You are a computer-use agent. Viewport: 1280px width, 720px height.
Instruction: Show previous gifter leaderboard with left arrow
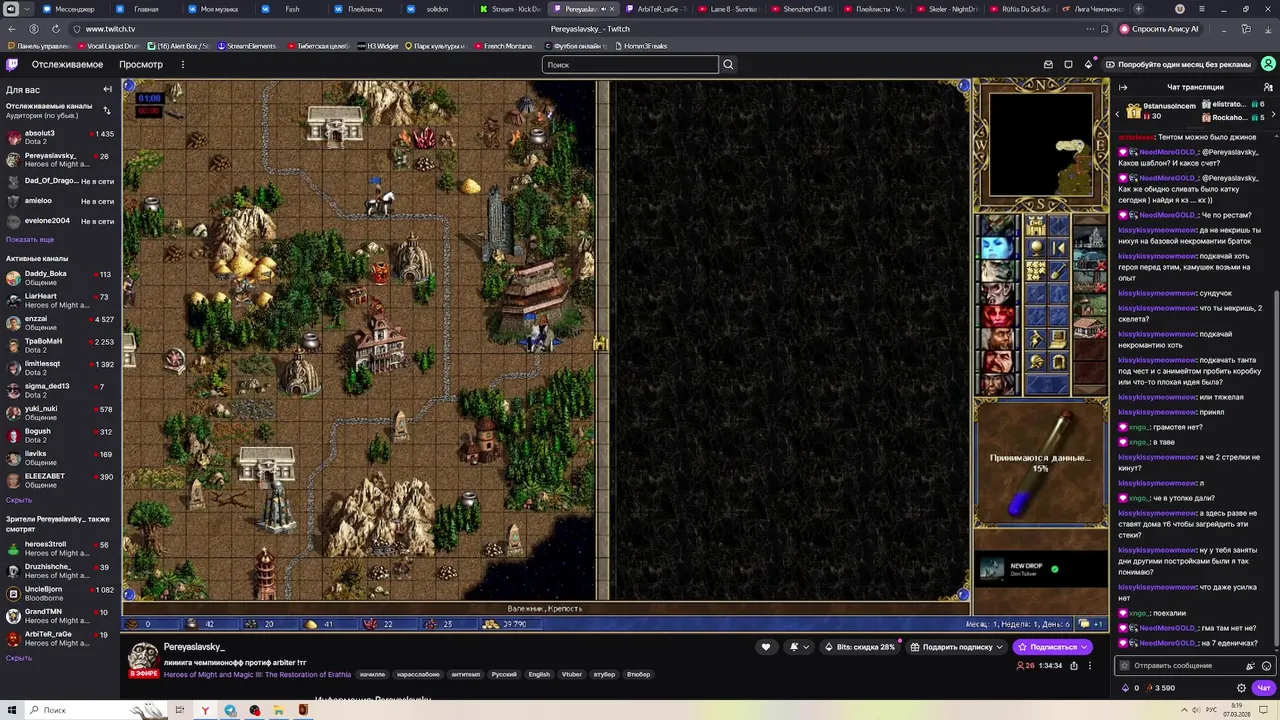tap(1118, 114)
